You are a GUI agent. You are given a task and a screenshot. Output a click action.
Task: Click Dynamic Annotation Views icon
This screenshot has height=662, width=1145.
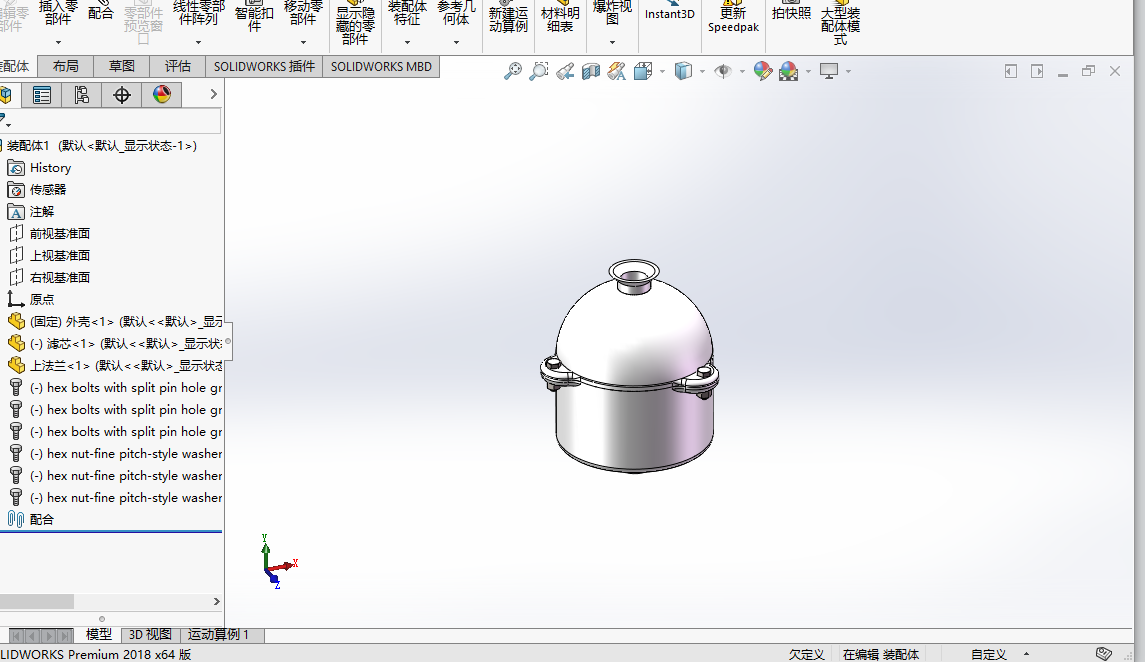[616, 71]
